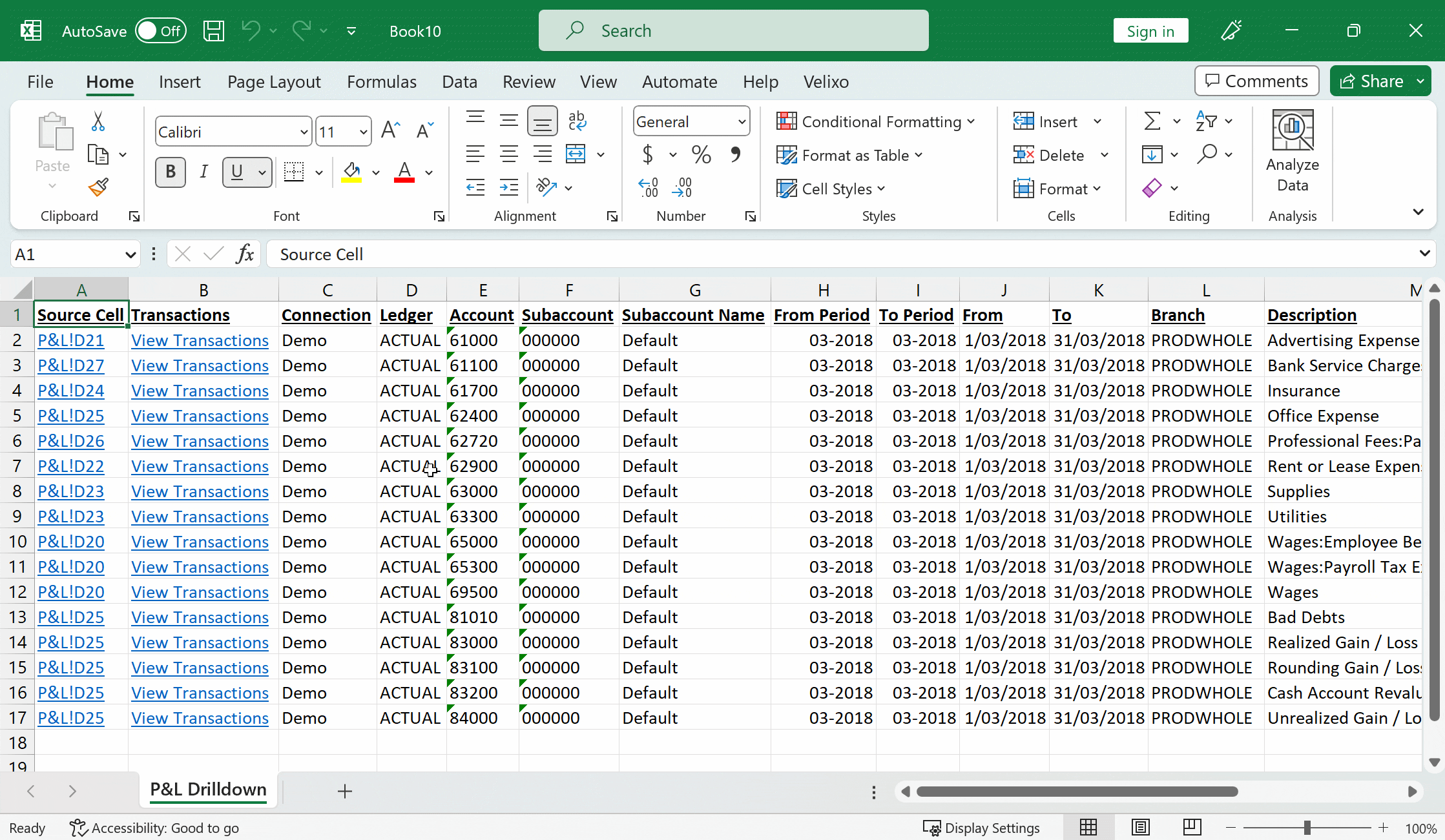Click the AutoSum sigma icon
1445x840 pixels.
click(1152, 121)
